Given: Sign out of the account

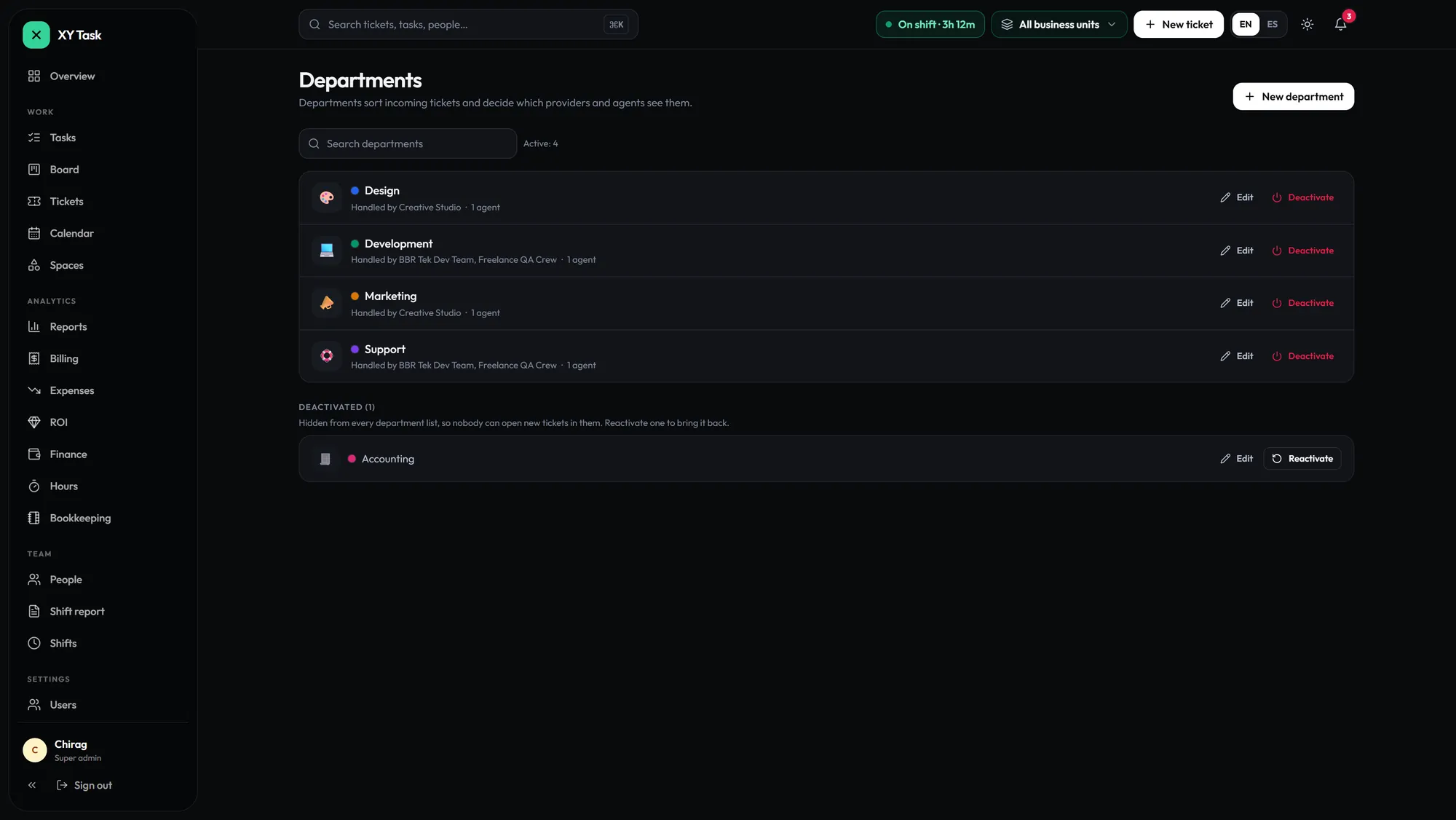Looking at the screenshot, I should [x=84, y=785].
